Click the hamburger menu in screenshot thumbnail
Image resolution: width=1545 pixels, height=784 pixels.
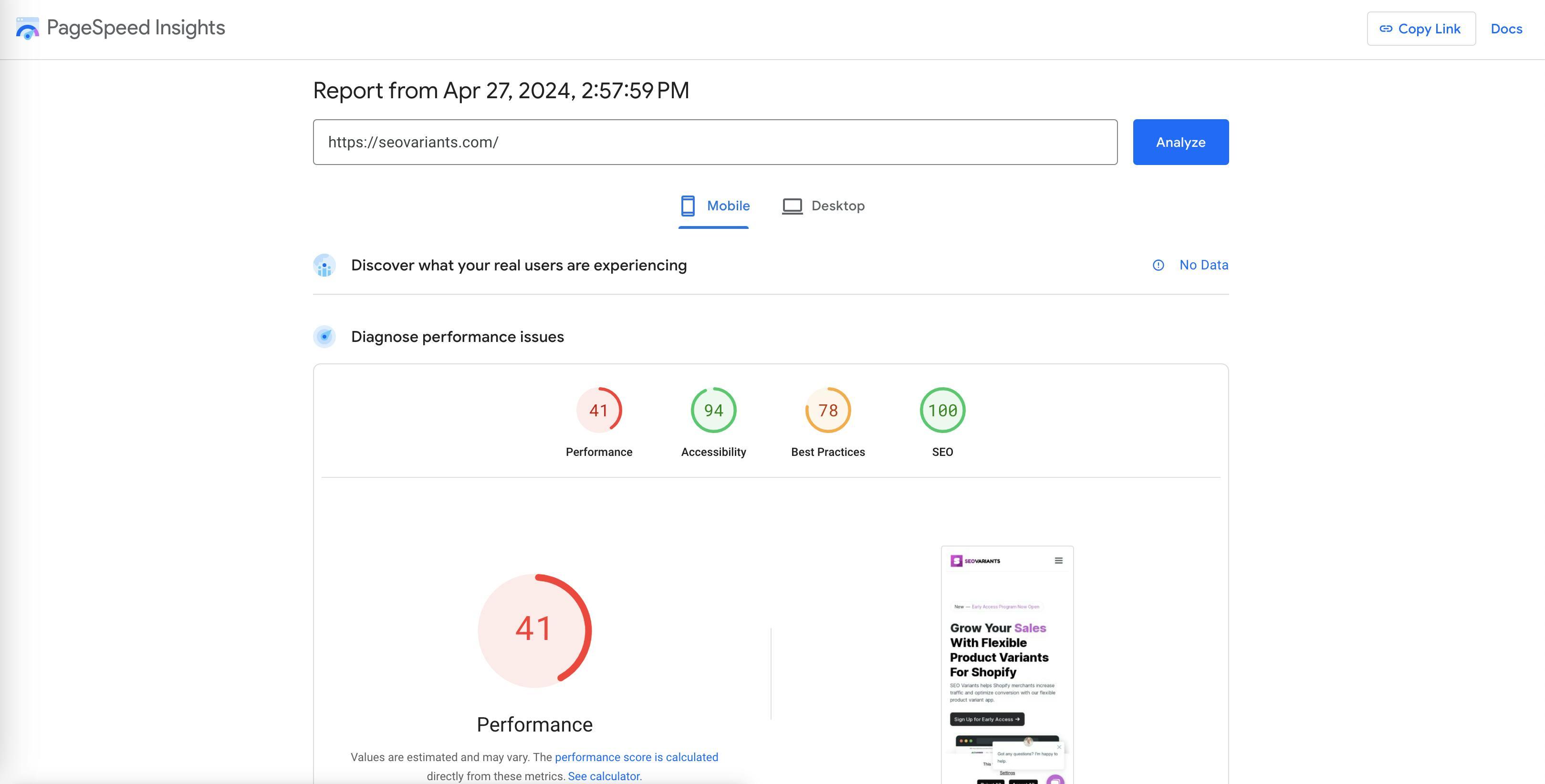coord(1059,560)
